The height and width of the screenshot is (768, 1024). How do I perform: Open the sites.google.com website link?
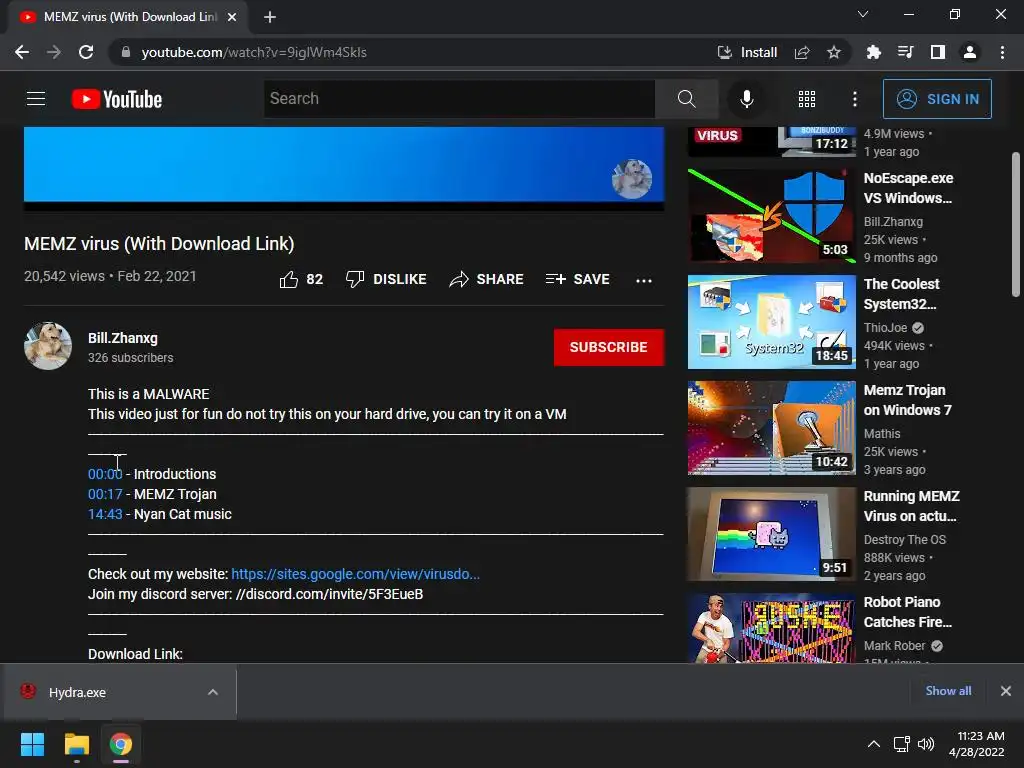coord(355,574)
